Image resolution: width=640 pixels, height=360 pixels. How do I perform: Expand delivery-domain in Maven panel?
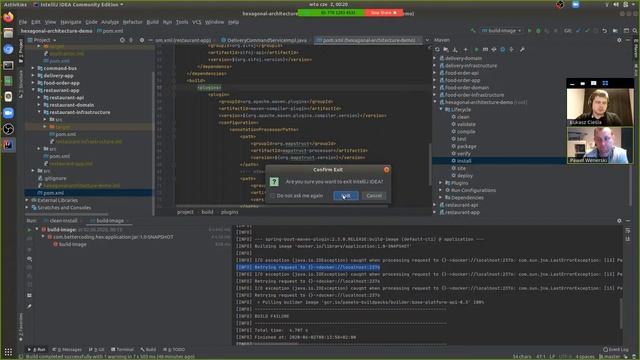[x=435, y=58]
